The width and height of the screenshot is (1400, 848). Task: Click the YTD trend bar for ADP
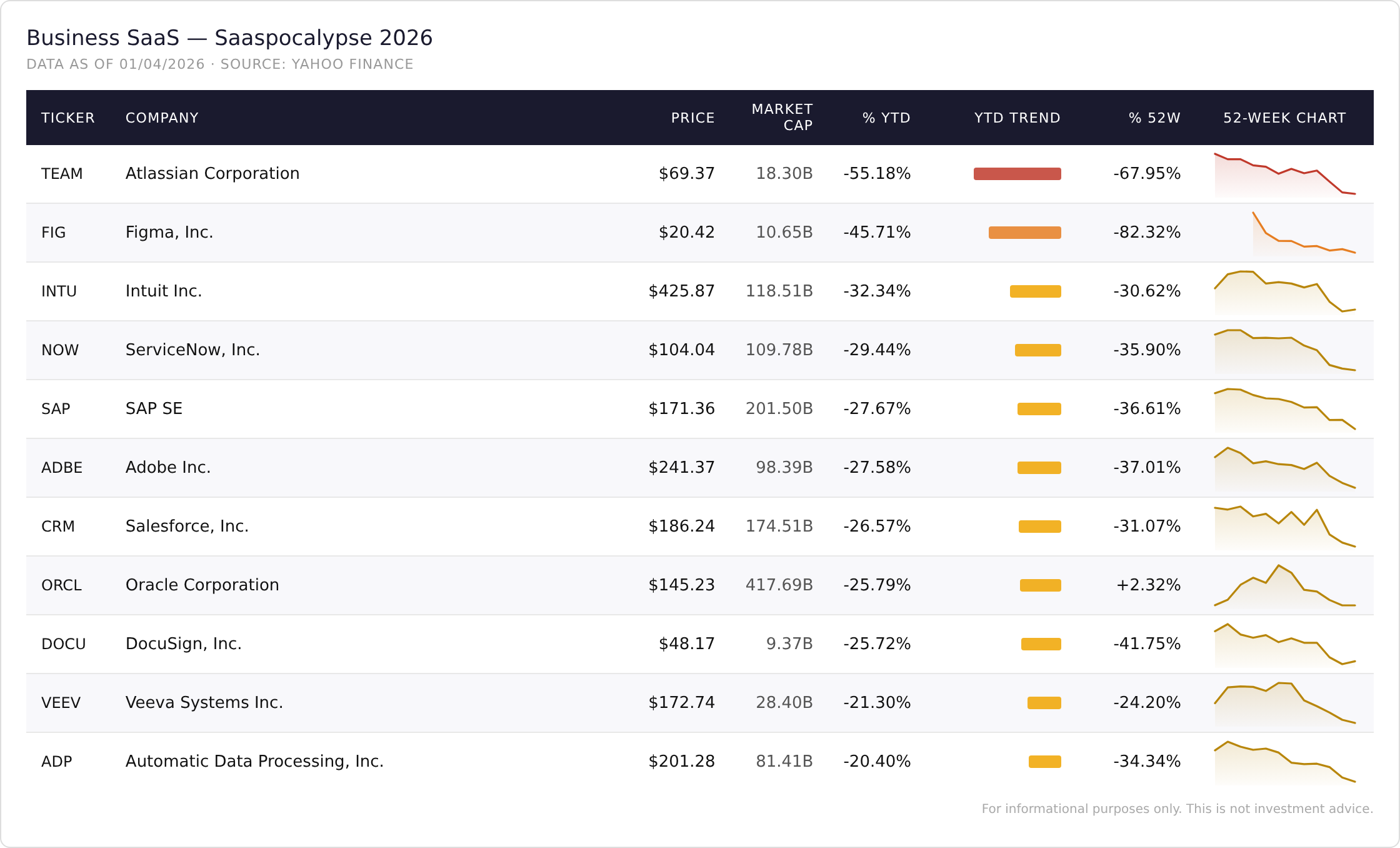click(1045, 762)
